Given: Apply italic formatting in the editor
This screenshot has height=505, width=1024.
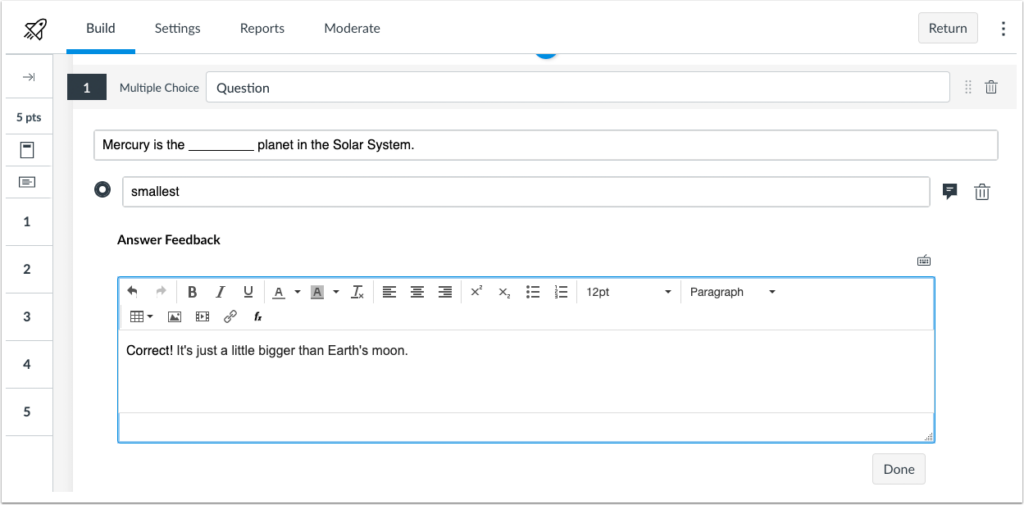Looking at the screenshot, I should pos(220,292).
